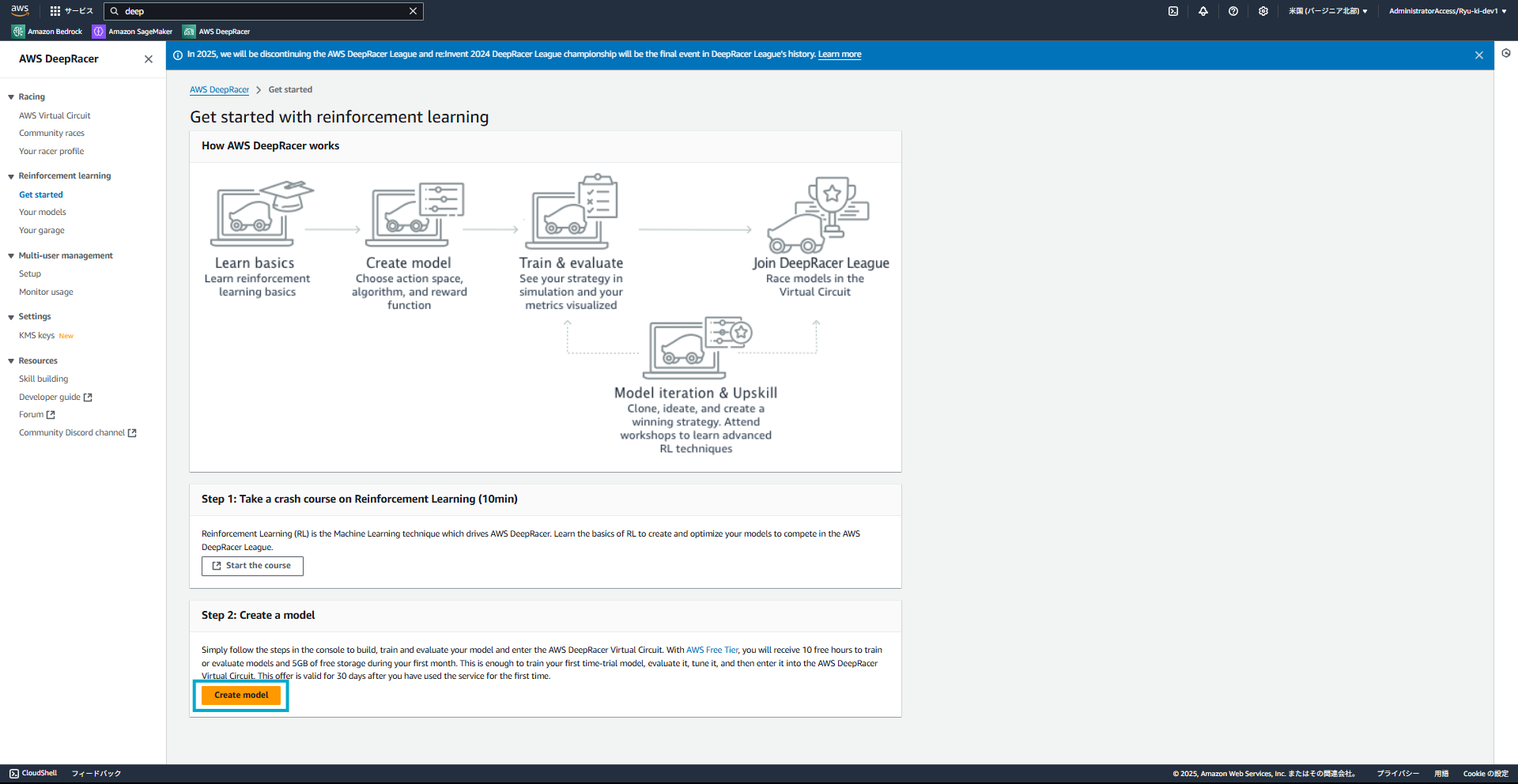Image resolution: width=1518 pixels, height=784 pixels.
Task: Click the console search input field
Action: point(263,11)
